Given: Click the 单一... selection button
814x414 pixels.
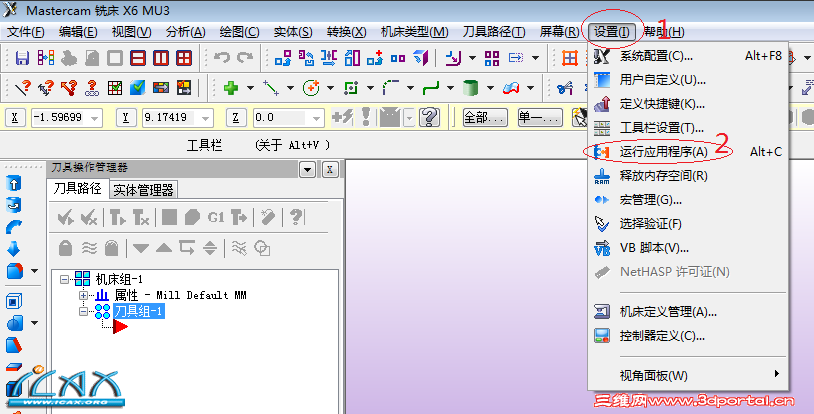Looking at the screenshot, I should point(540,118).
